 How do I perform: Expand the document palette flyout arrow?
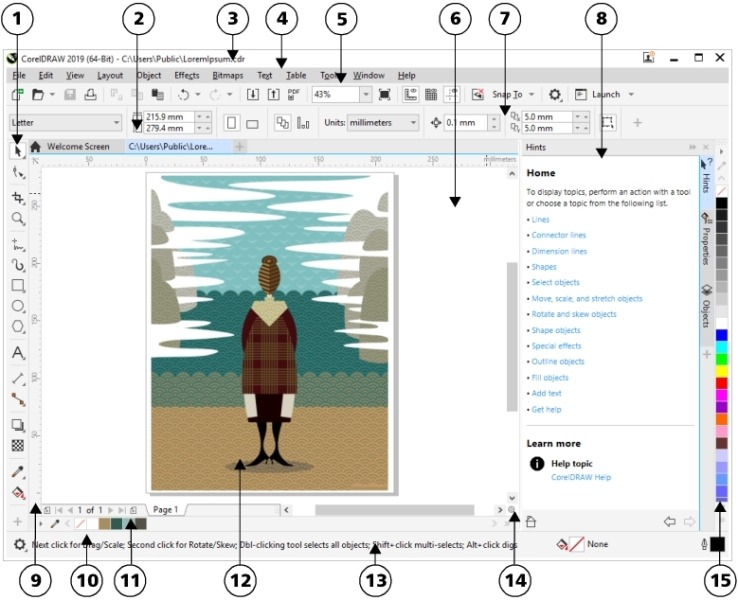pyautogui.click(x=41, y=523)
